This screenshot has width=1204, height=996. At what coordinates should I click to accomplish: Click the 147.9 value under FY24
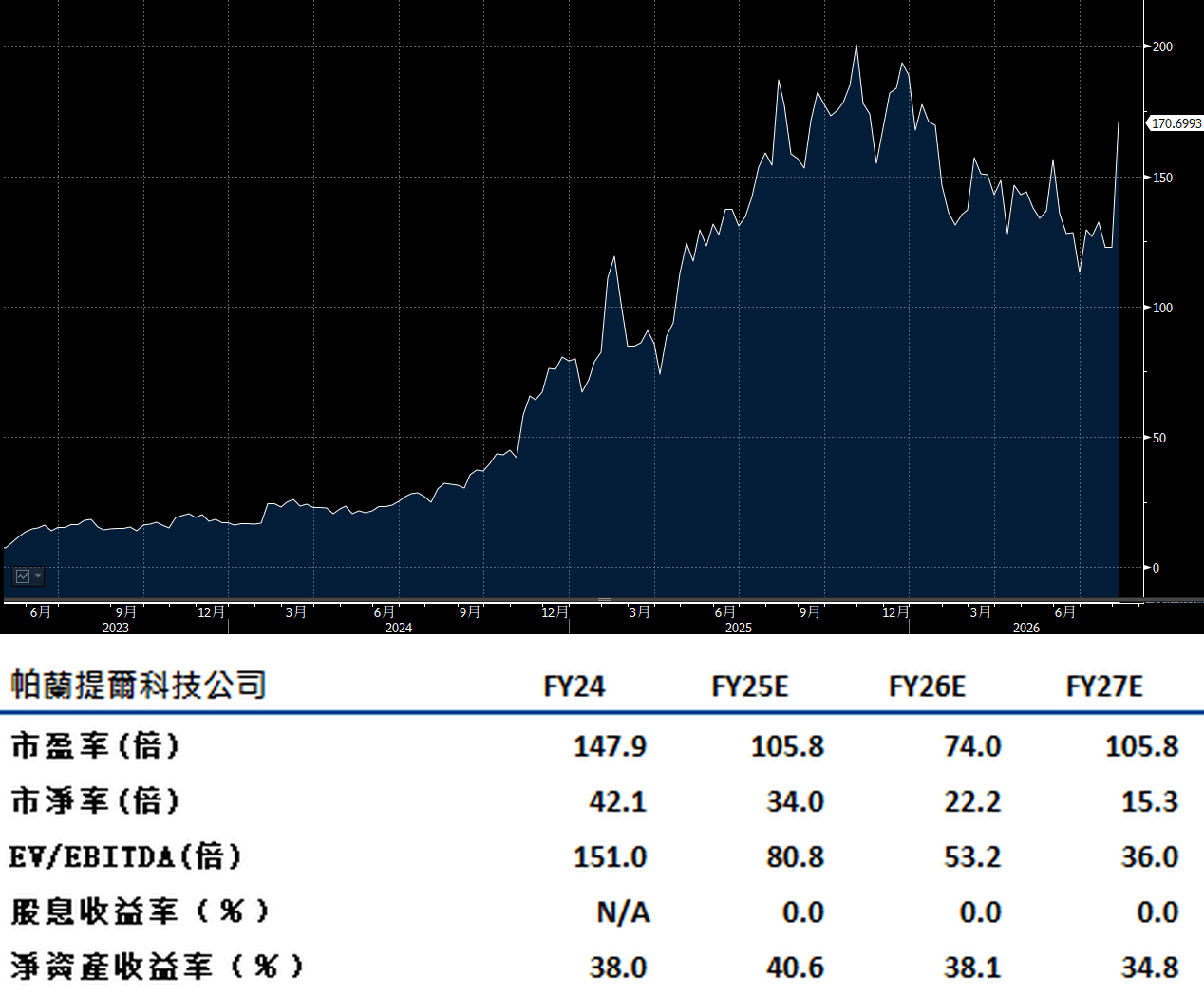[x=610, y=746]
